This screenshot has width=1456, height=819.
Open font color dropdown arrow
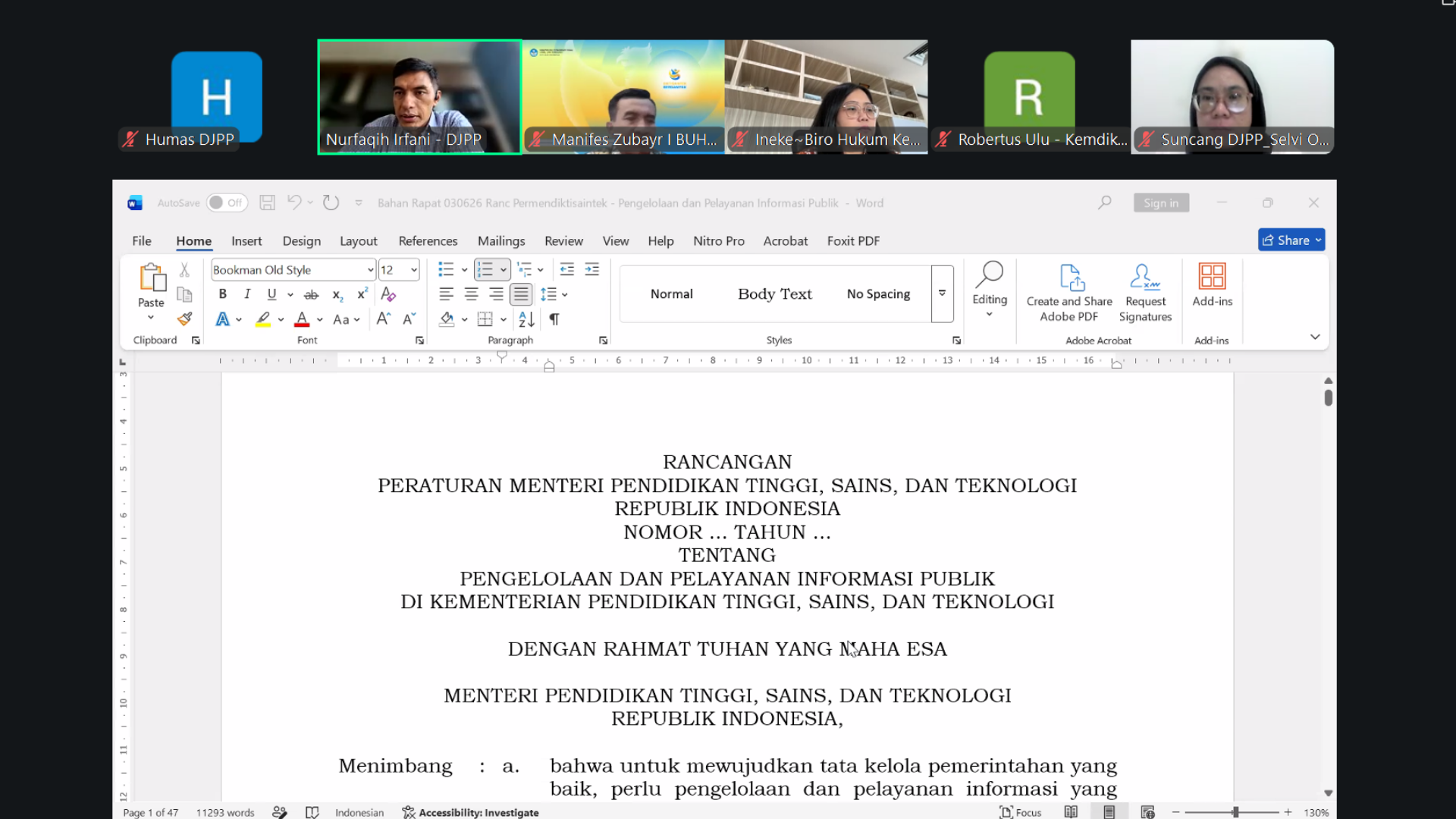(x=320, y=319)
